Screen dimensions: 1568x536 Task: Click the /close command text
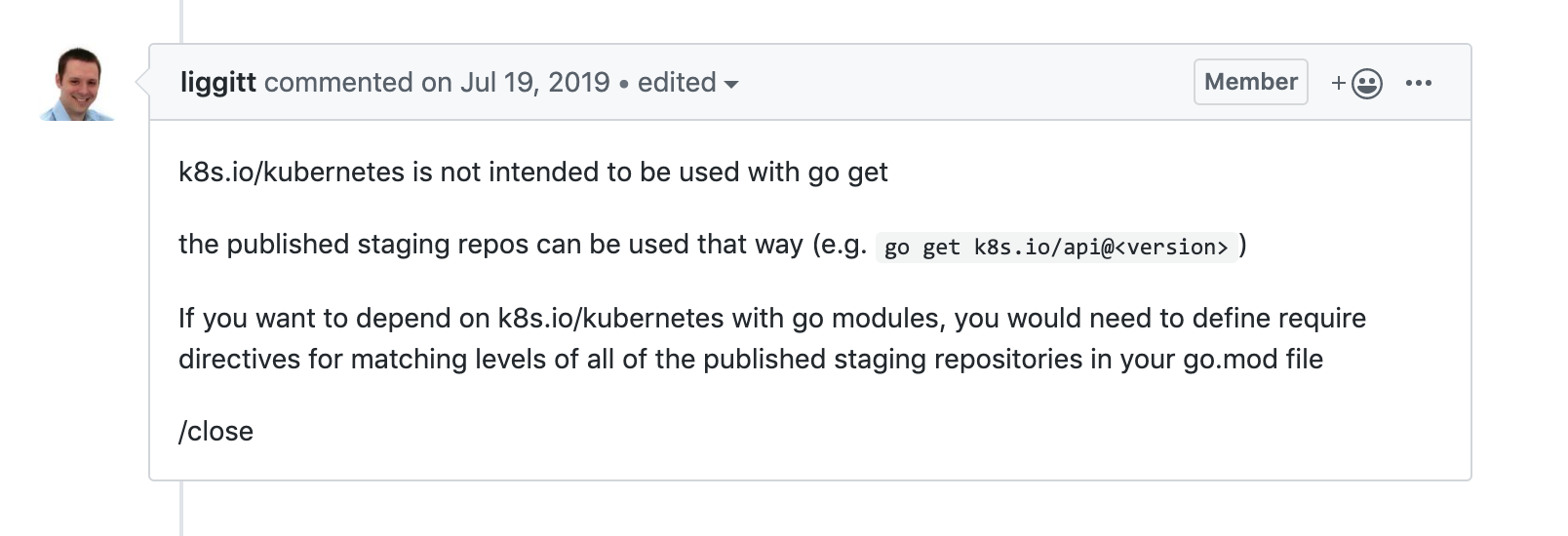(x=216, y=432)
